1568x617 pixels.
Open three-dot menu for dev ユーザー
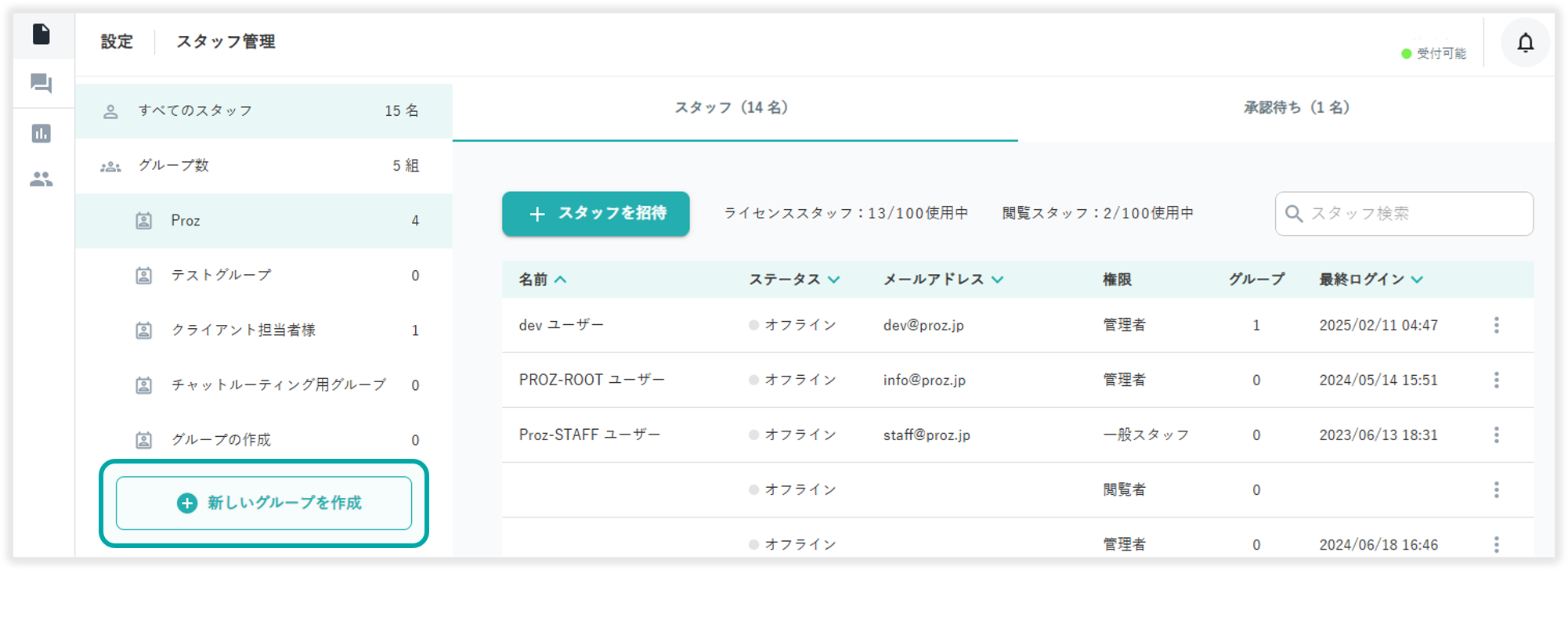1496,325
